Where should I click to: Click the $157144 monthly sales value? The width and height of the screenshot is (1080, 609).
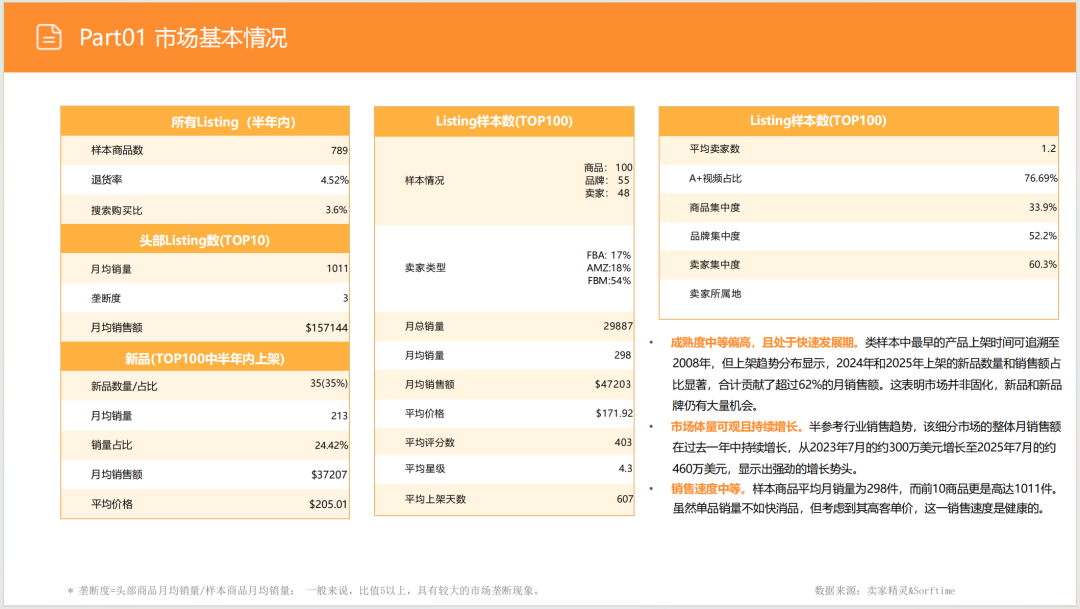point(326,328)
